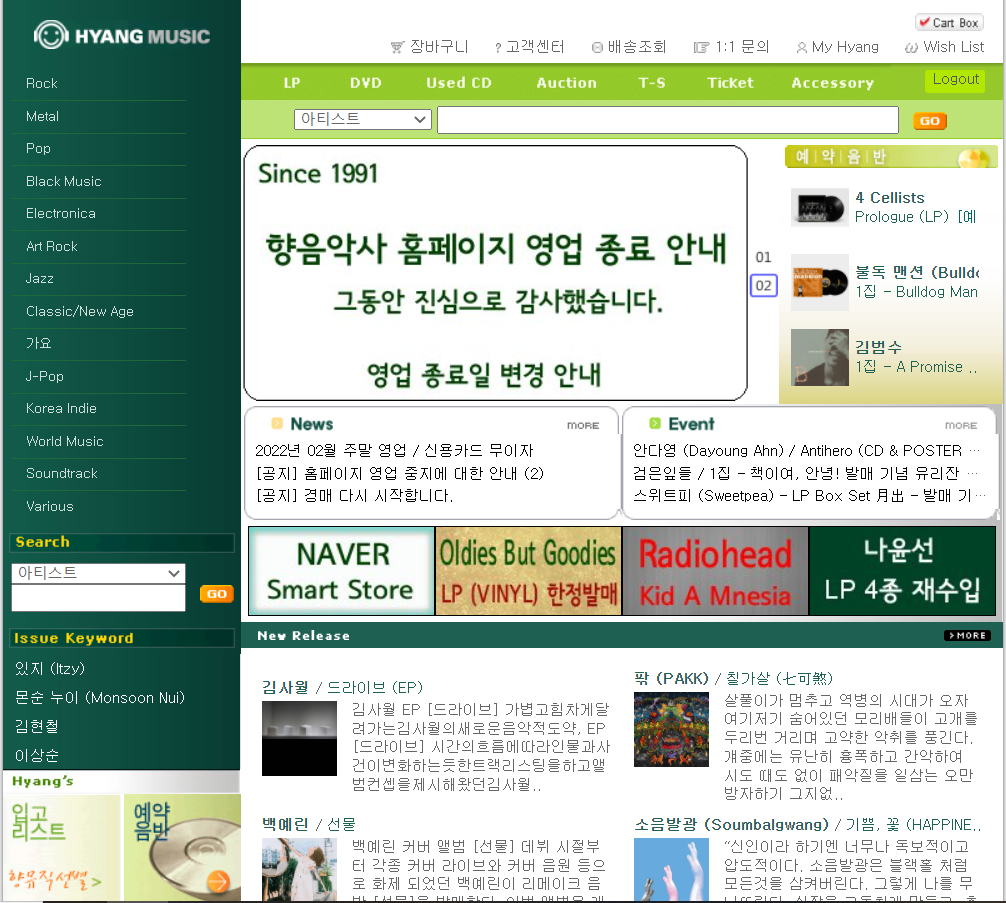Screen dimensions: 1006x903
Task: Open news item 2022년 02월 주말 영업
Action: pos(394,451)
